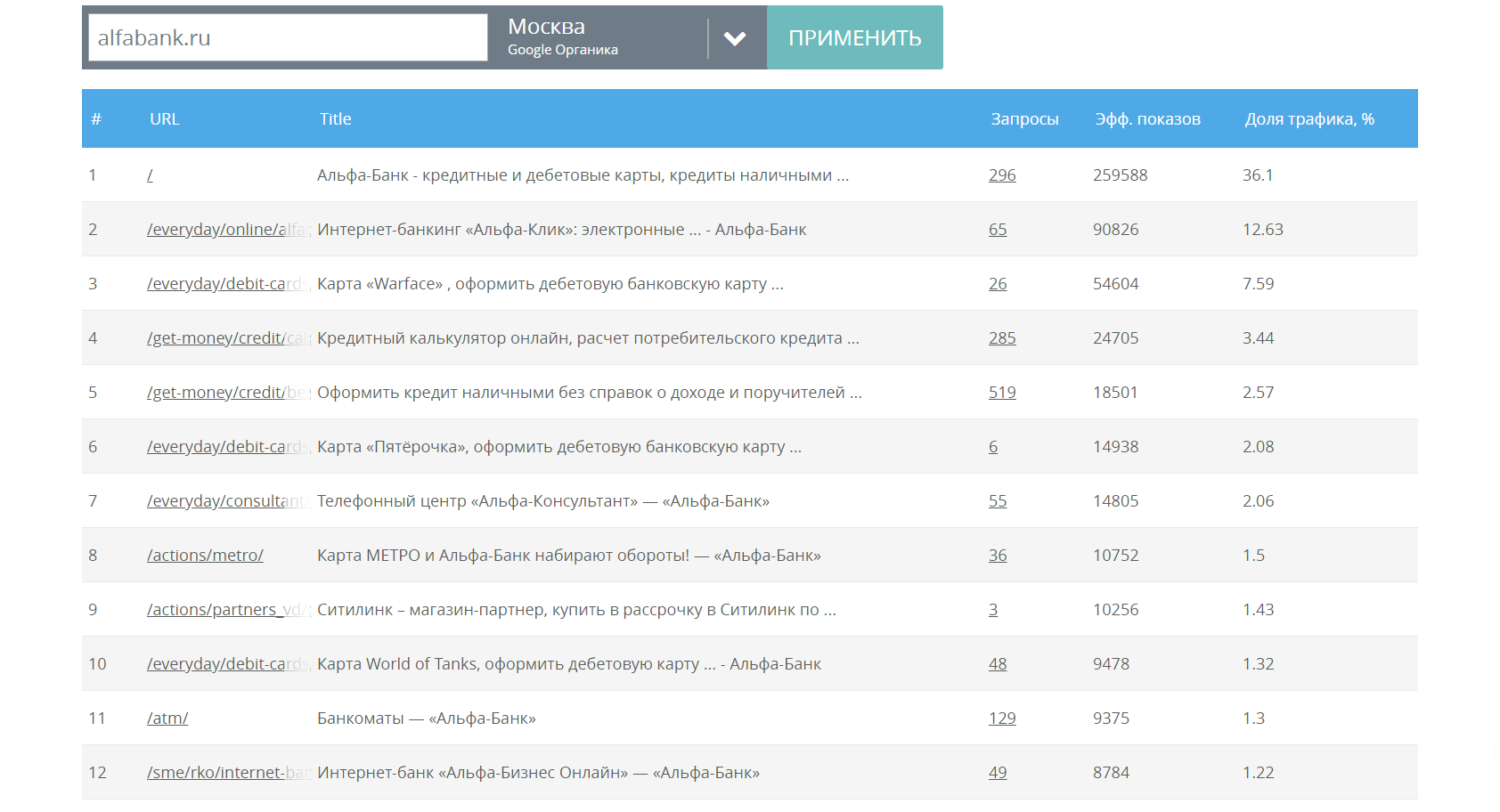Screen dimensions: 1500x812
Task: Open the 48 queries link
Action: click(x=998, y=664)
